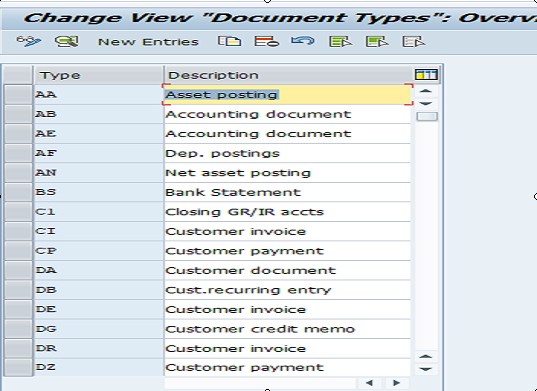Click the Copy As icon
537x391 pixels.
tap(229, 41)
